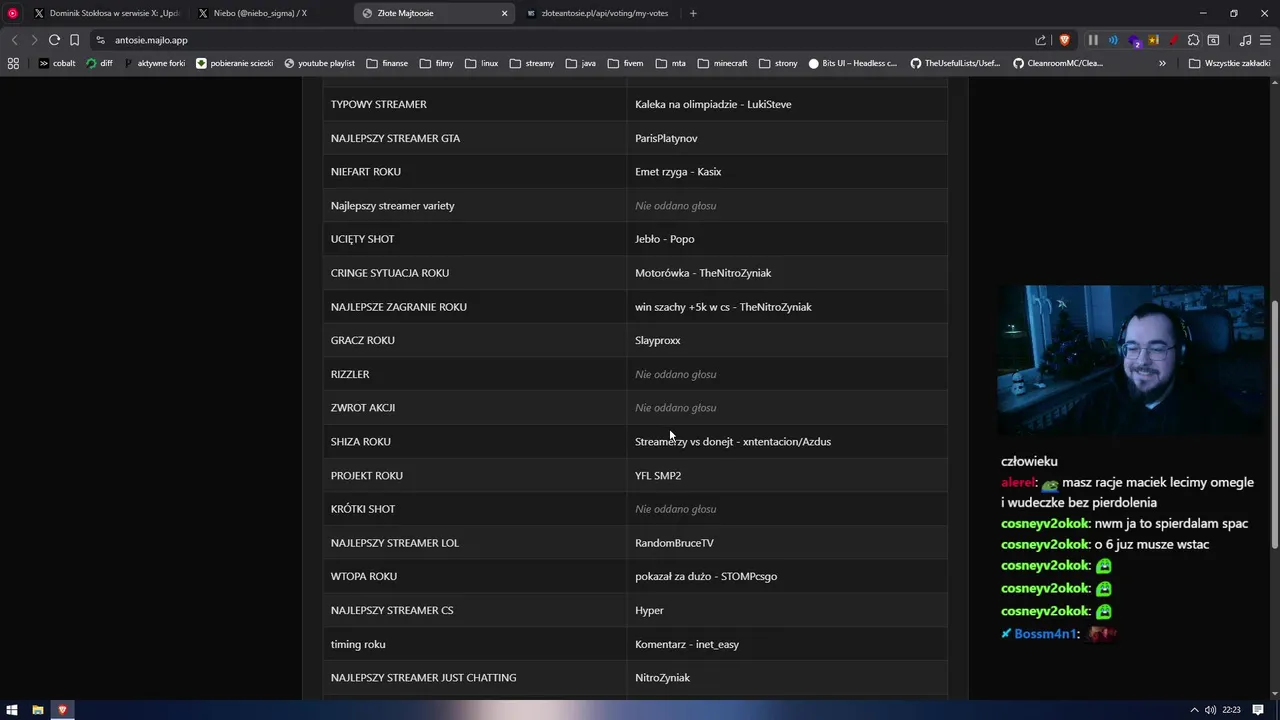Switch to the zloteantosie.pl my-votes tab
This screenshot has width=1280, height=720.
598,13
